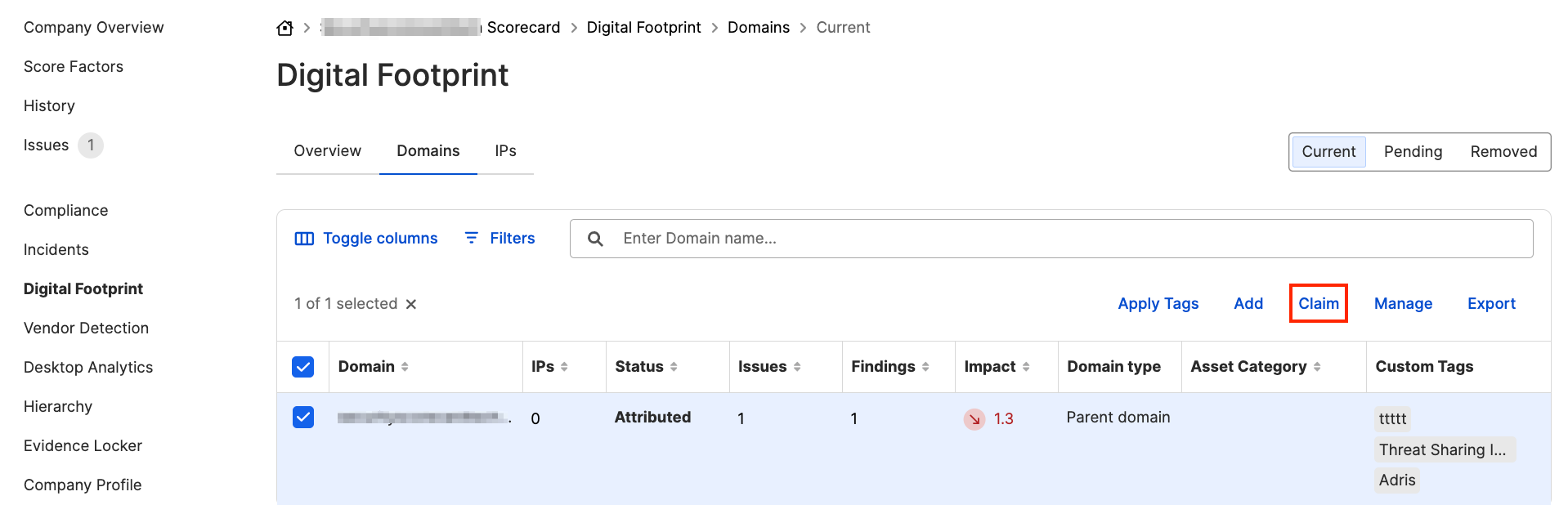Screen dimensions: 1568x505
Task: Open Company Overview in sidebar
Action: [93, 28]
